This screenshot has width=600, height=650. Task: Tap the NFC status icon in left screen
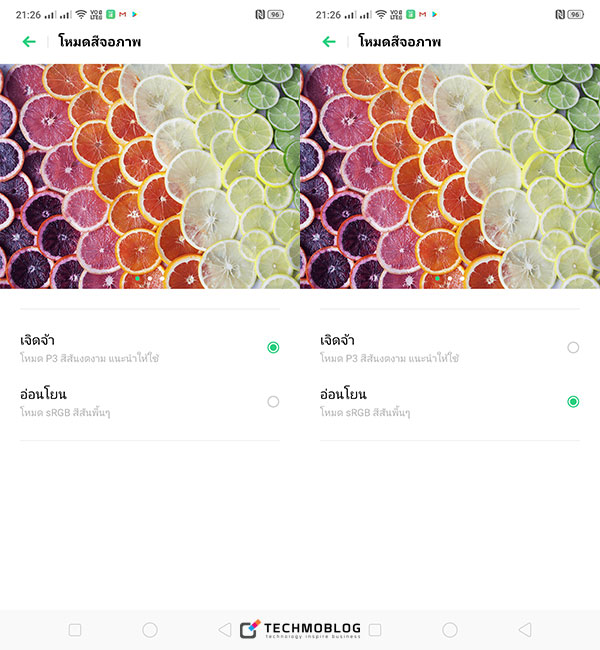[260, 15]
